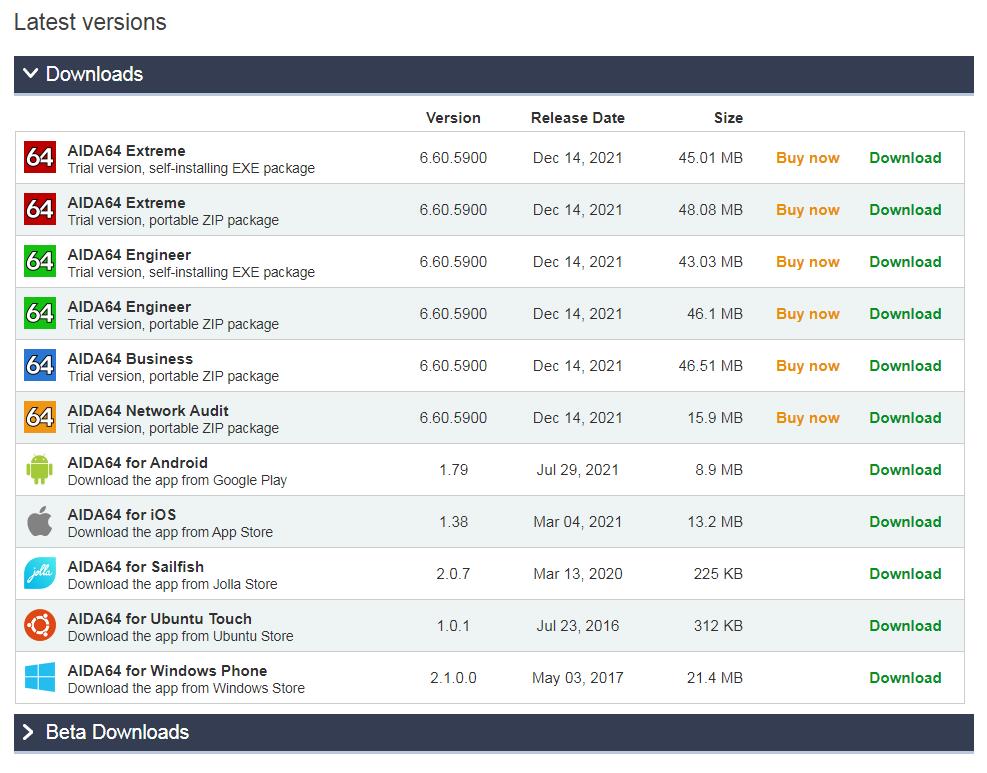The width and height of the screenshot is (987, 773).
Task: Download AIDA64 Engineer self-installing EXE package
Action: coord(905,262)
